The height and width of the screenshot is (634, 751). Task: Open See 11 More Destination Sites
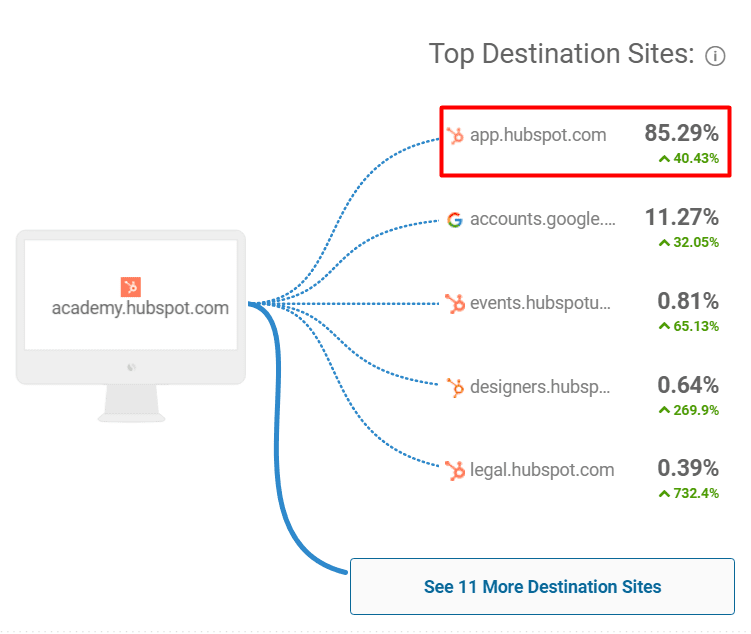pos(542,586)
